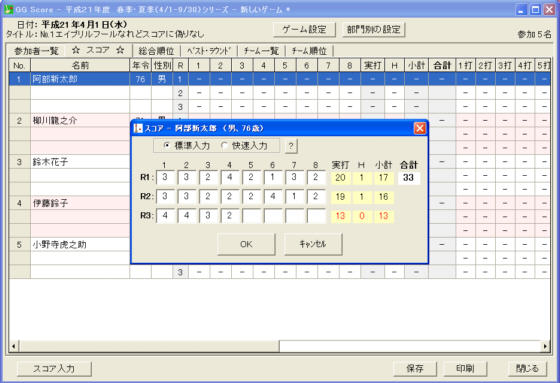Screen dimensions: 560x383
Task: Open the 部門別の設定 button
Action: click(374, 30)
